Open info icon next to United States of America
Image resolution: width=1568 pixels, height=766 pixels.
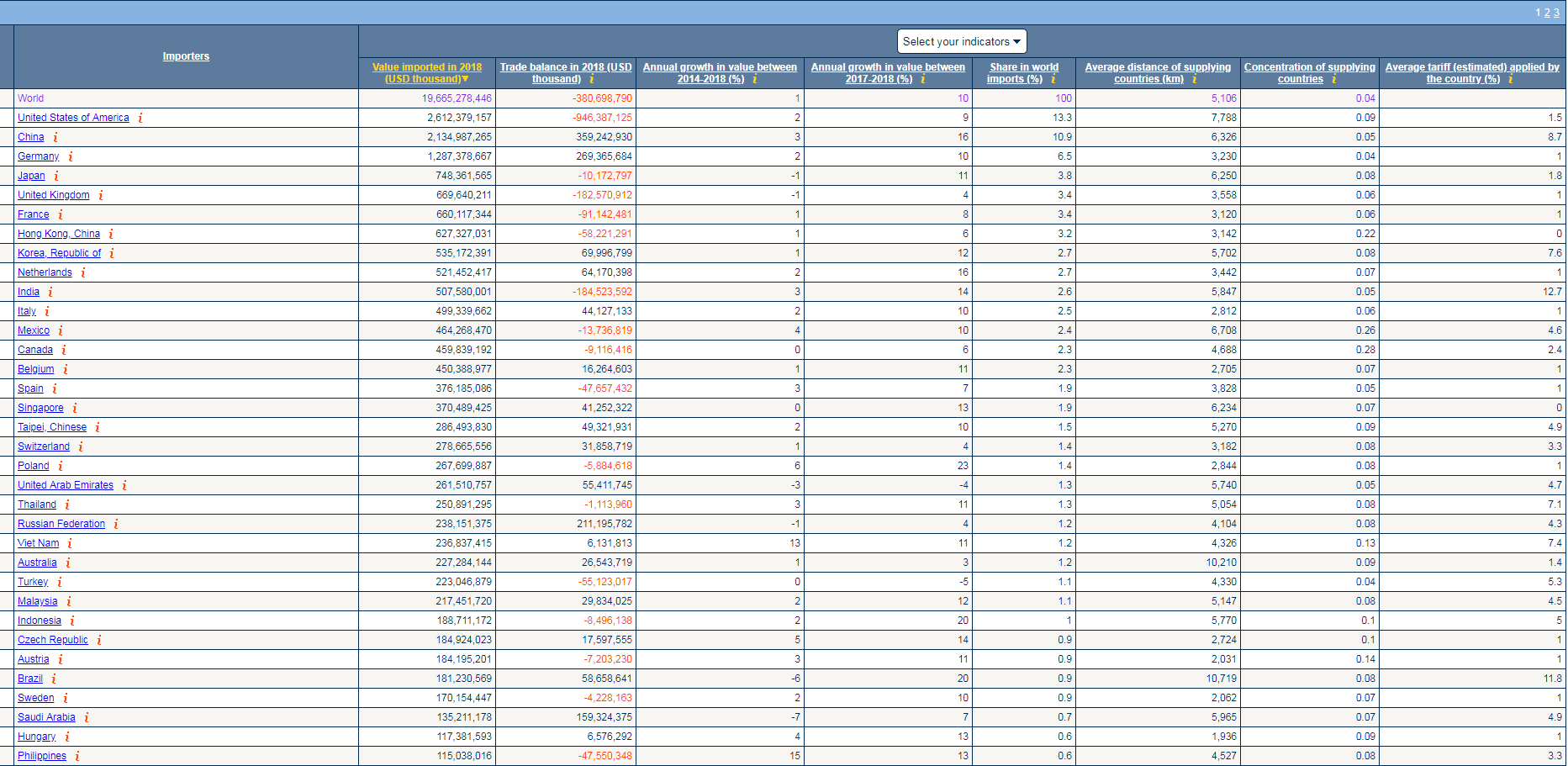tap(140, 118)
